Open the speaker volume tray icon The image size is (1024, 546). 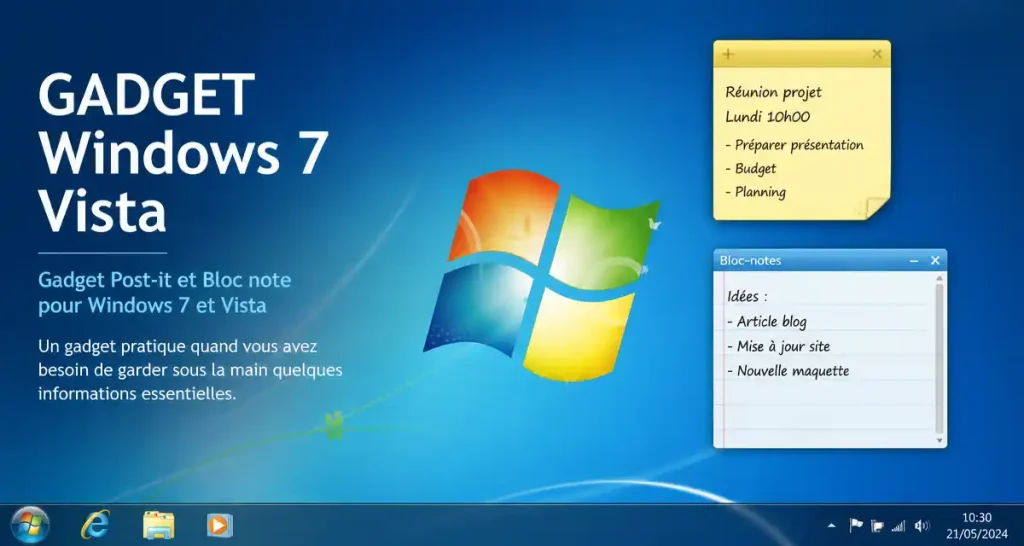click(x=921, y=526)
